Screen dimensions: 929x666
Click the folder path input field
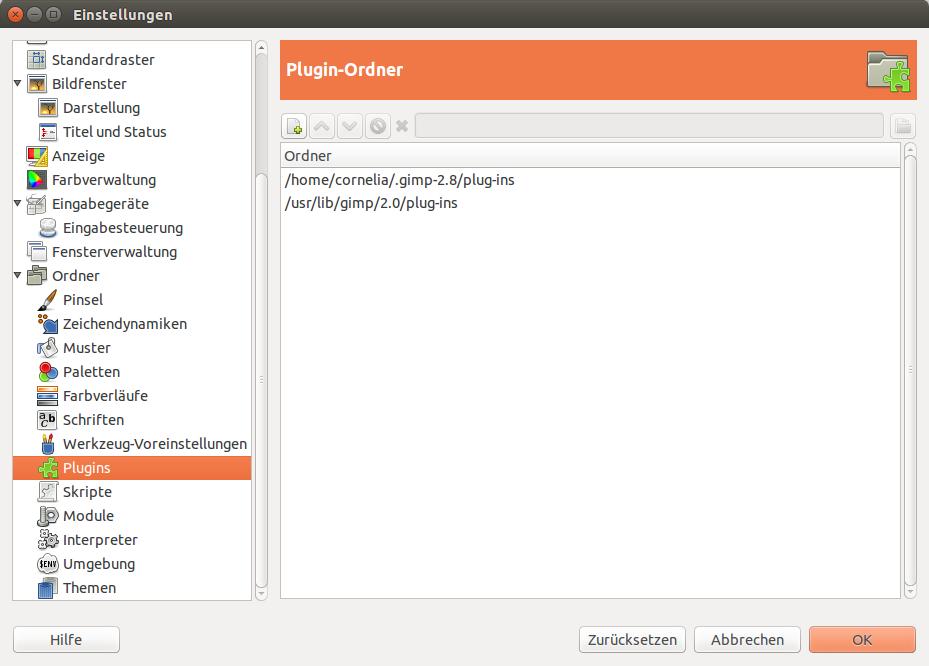point(649,126)
